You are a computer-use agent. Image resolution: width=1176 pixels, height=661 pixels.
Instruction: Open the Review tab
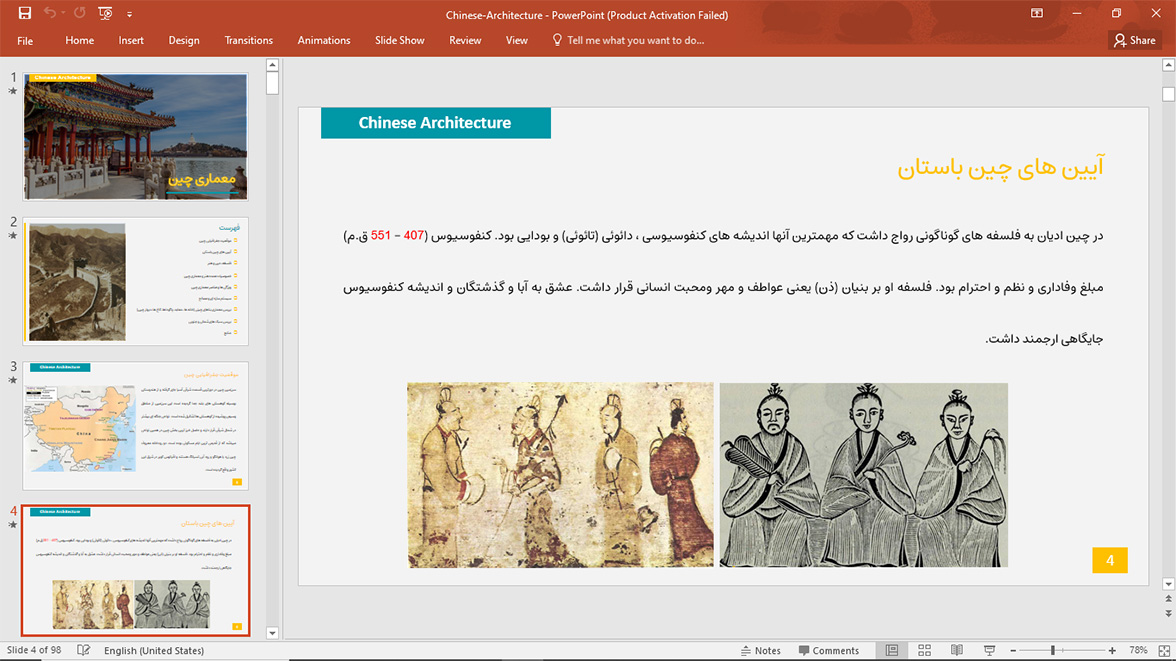coord(465,41)
